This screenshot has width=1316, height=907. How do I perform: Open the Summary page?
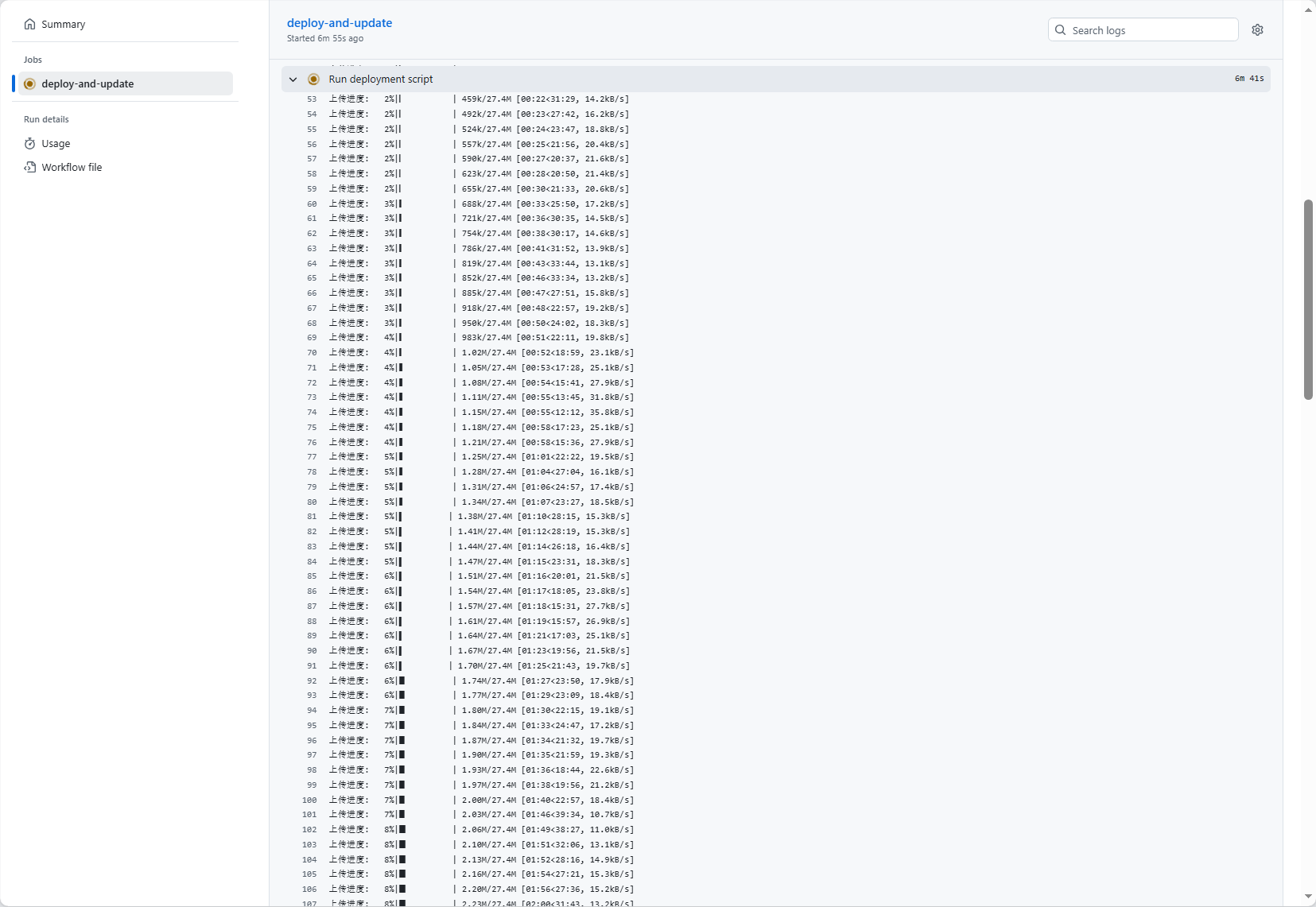pos(63,25)
